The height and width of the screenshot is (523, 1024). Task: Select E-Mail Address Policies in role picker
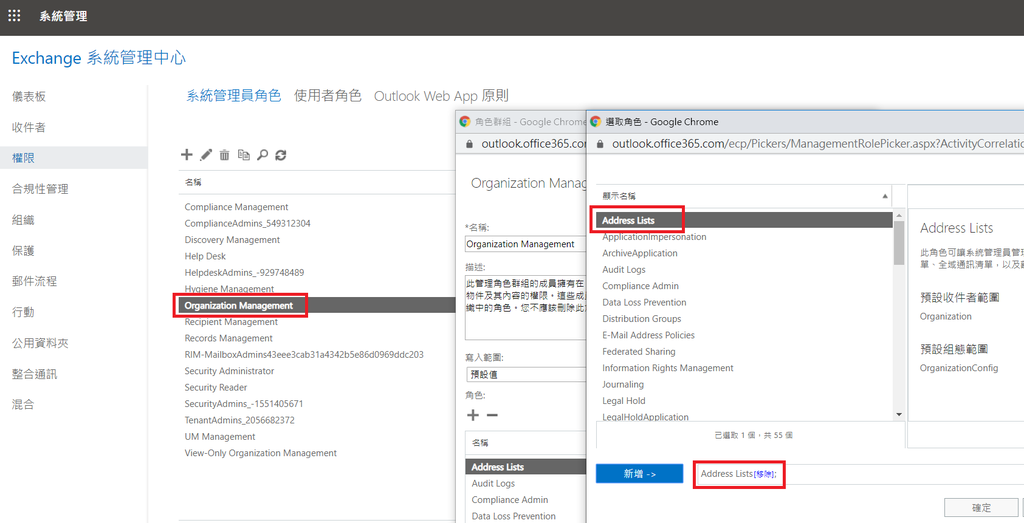(x=648, y=335)
